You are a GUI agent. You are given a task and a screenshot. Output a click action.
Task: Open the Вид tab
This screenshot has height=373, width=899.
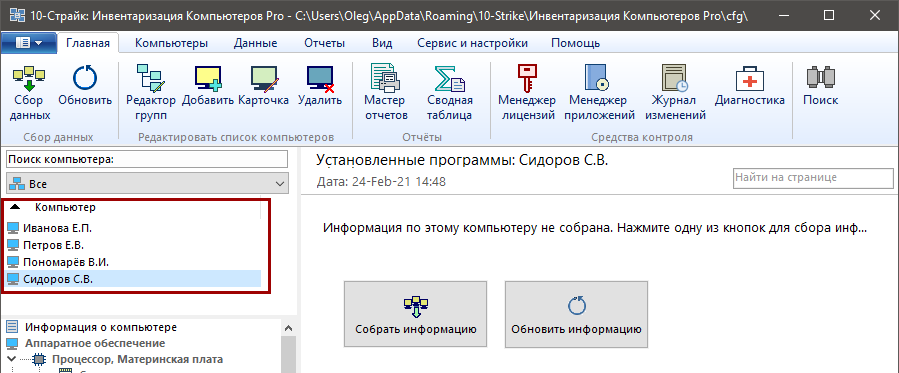(x=382, y=44)
